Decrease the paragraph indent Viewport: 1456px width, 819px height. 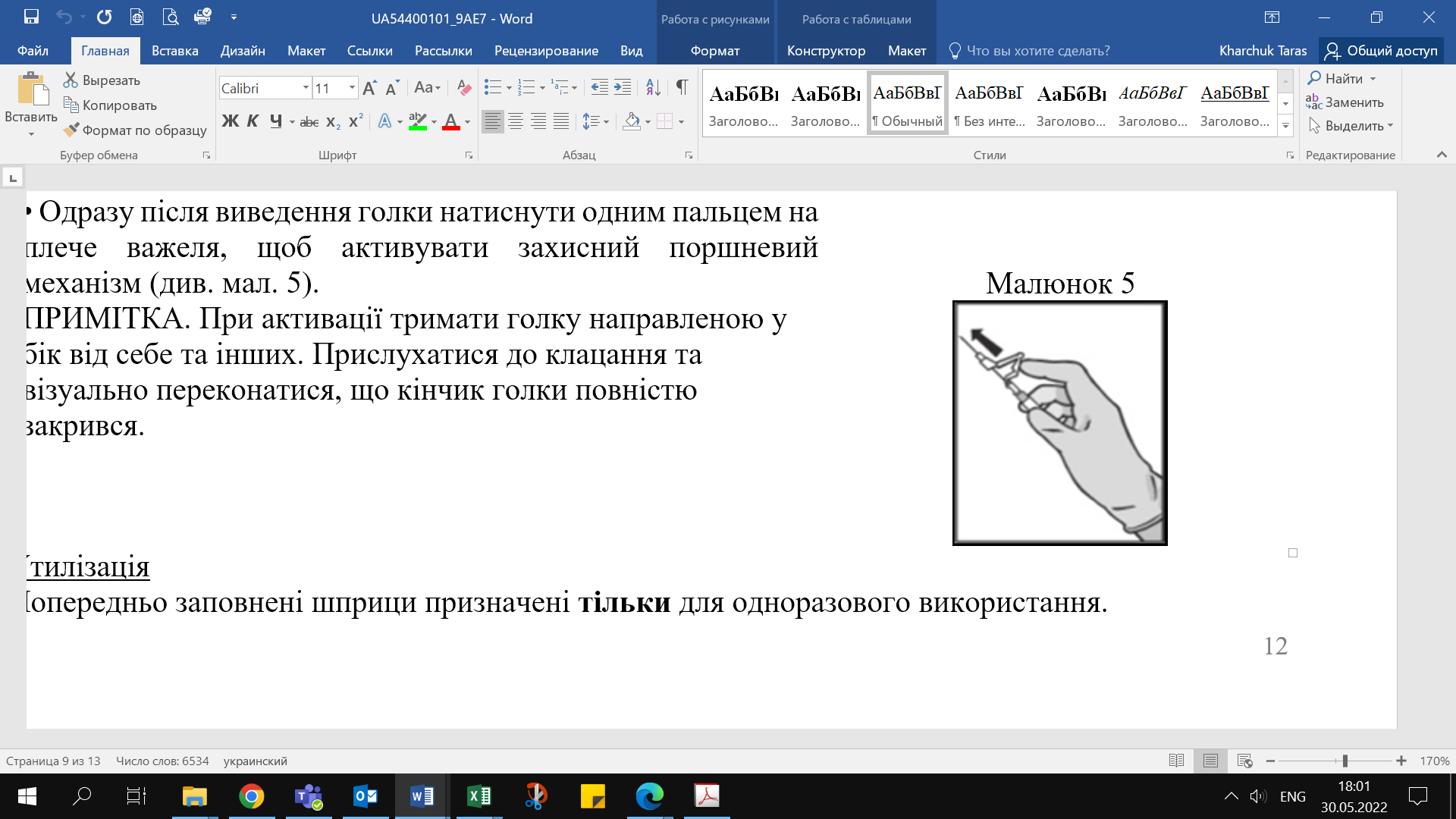click(x=599, y=88)
